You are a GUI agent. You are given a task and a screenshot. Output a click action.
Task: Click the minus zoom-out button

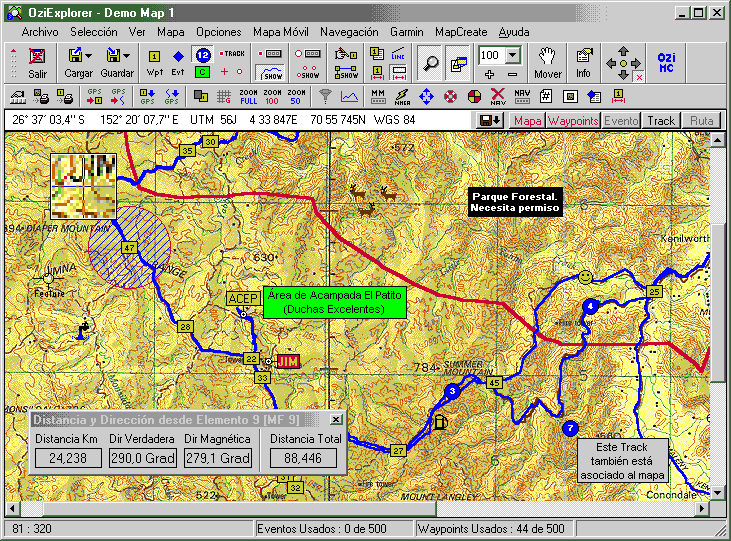coord(512,74)
